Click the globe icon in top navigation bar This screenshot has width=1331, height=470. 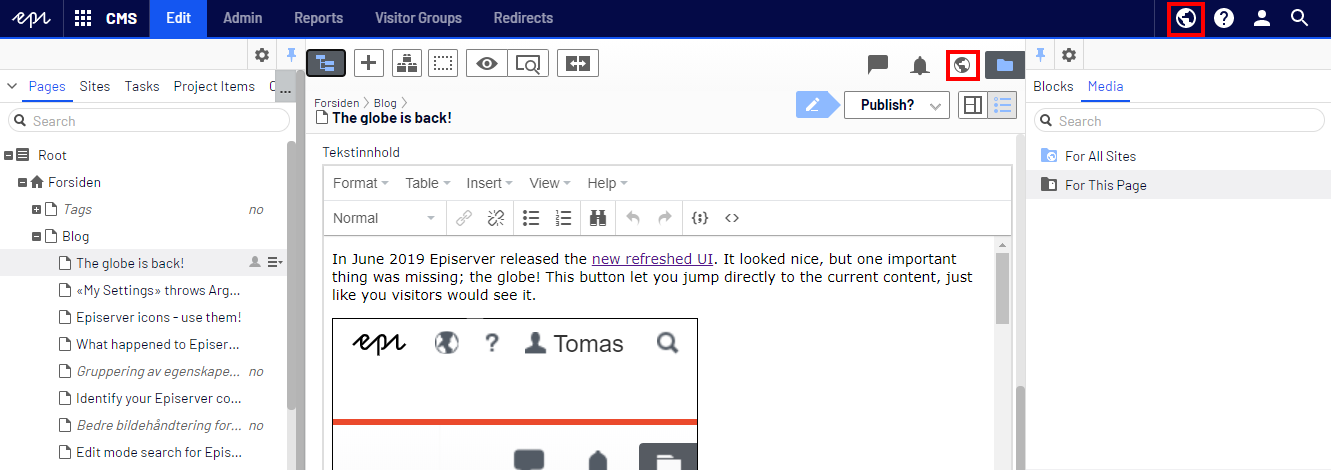tap(1186, 18)
